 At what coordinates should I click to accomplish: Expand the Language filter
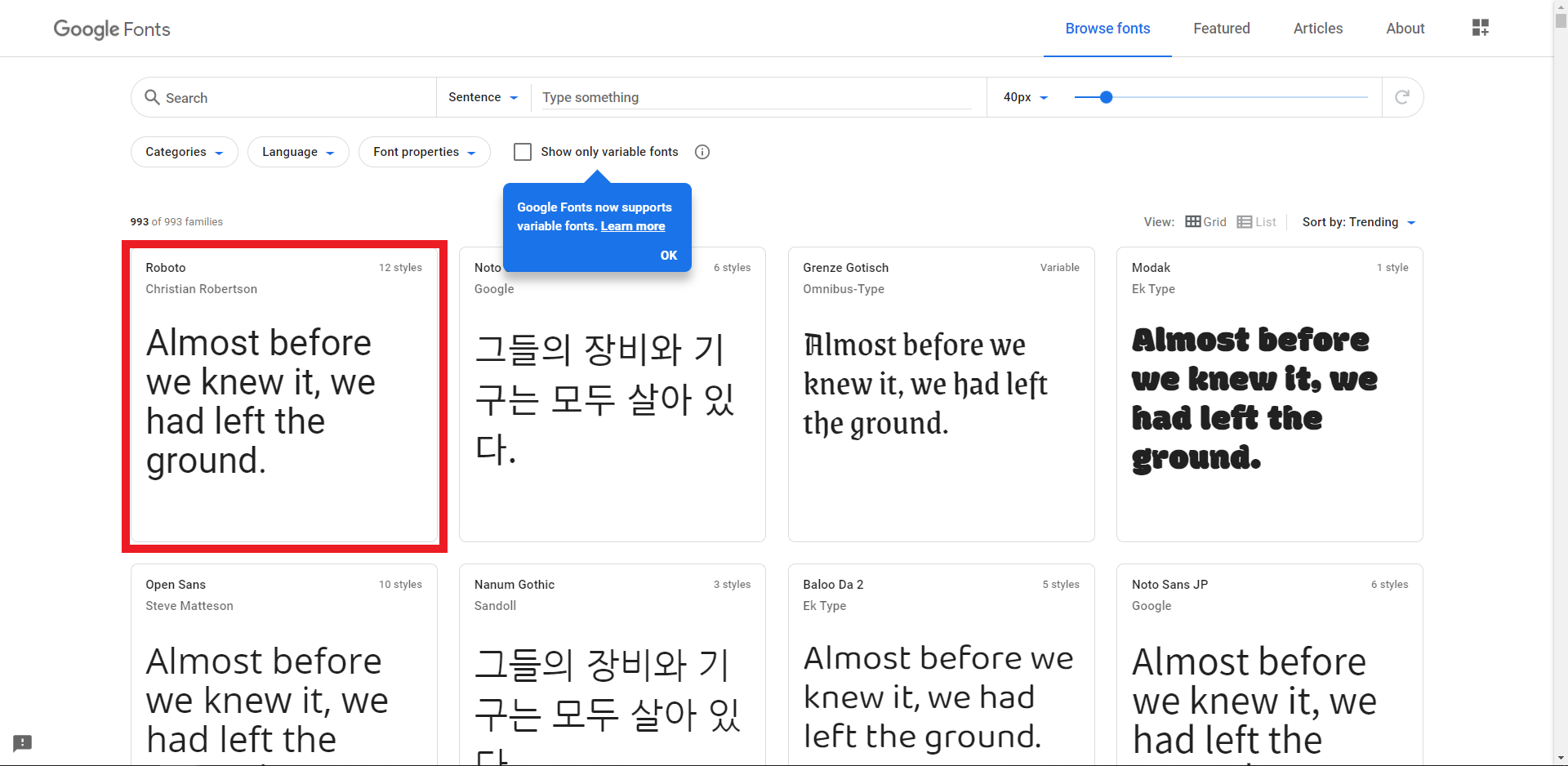(298, 152)
